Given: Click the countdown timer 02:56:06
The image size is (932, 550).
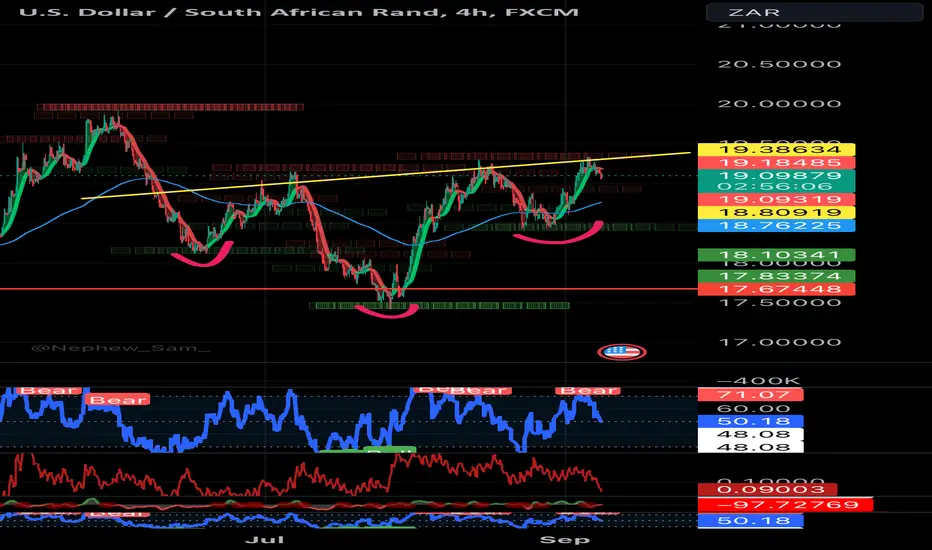Looking at the screenshot, I should pyautogui.click(x=776, y=187).
